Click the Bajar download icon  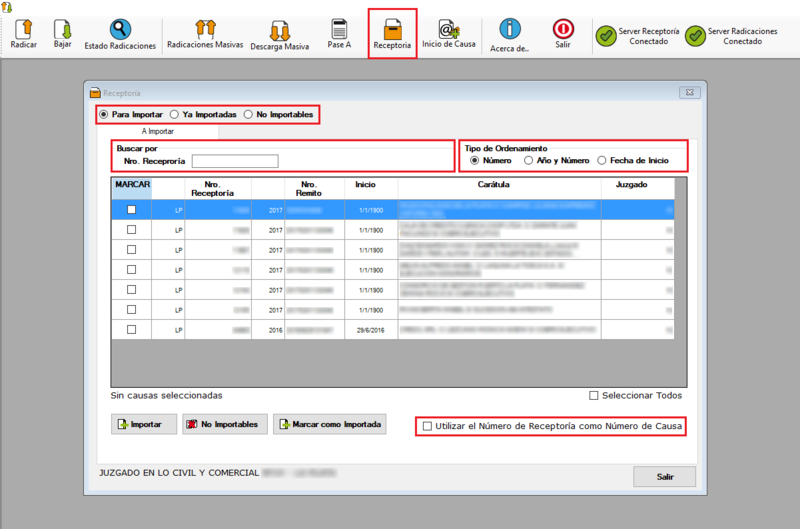pyautogui.click(x=62, y=30)
